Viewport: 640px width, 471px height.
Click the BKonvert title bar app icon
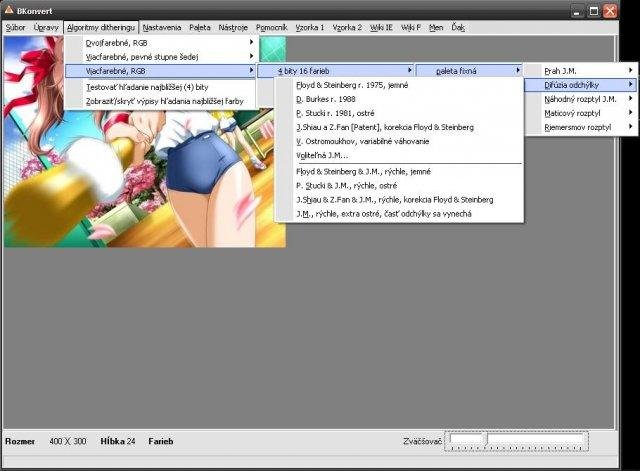click(9, 10)
